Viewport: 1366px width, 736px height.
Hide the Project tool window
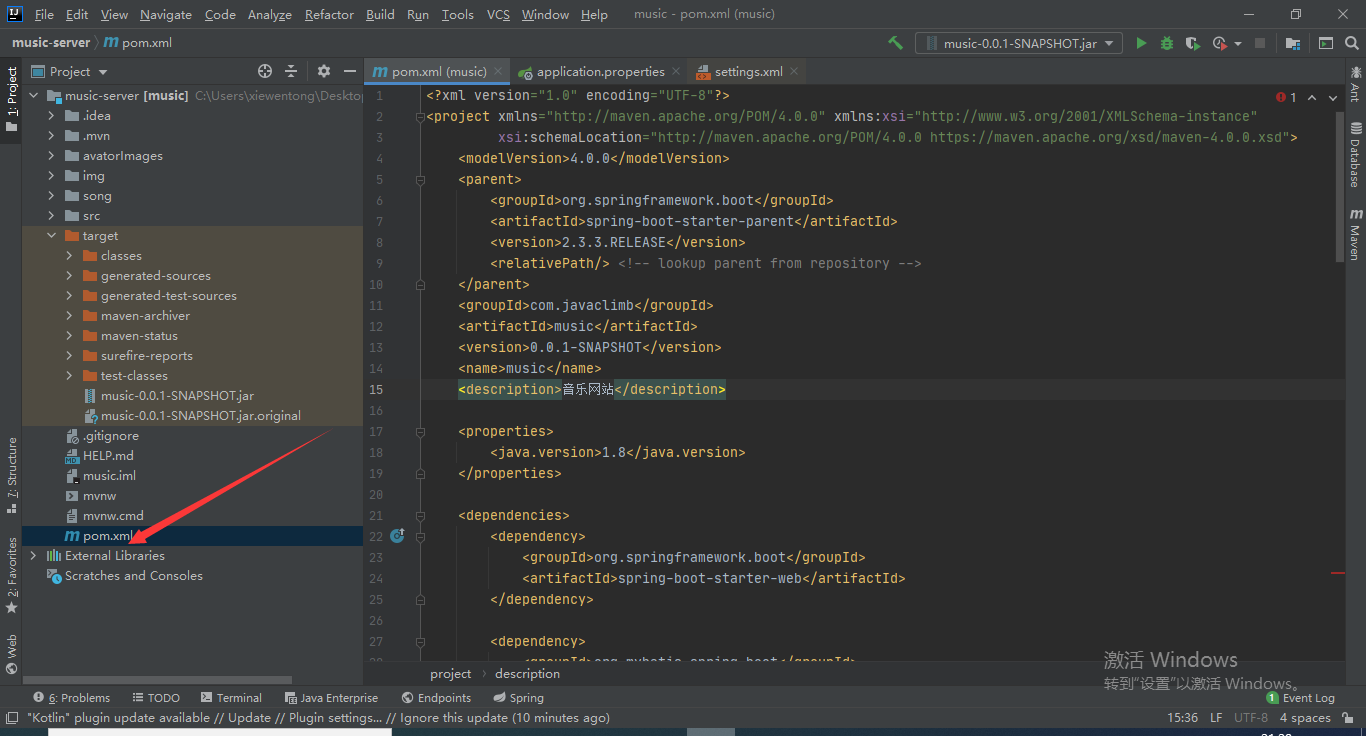tap(349, 71)
